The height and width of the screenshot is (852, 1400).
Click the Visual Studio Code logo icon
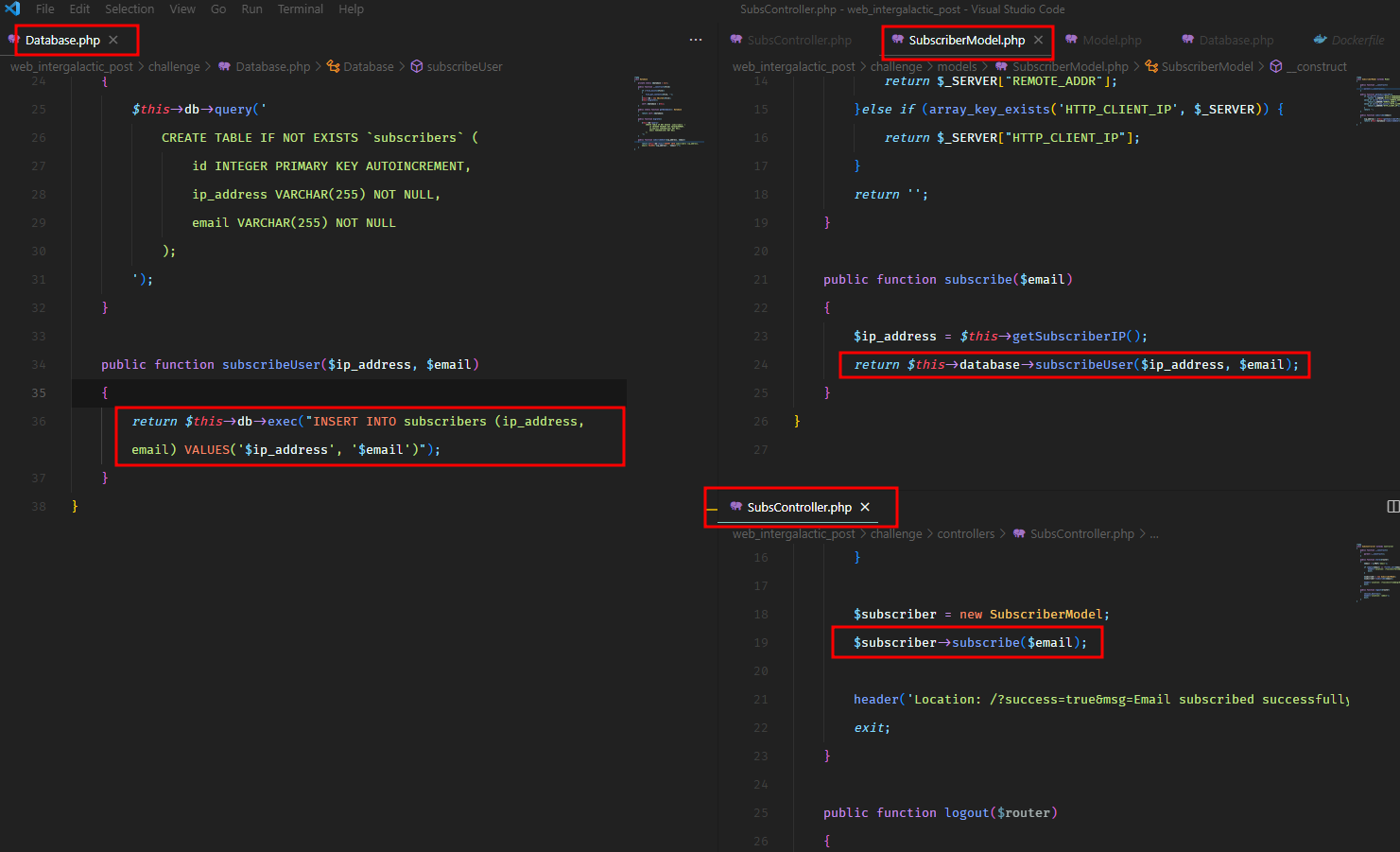12,9
